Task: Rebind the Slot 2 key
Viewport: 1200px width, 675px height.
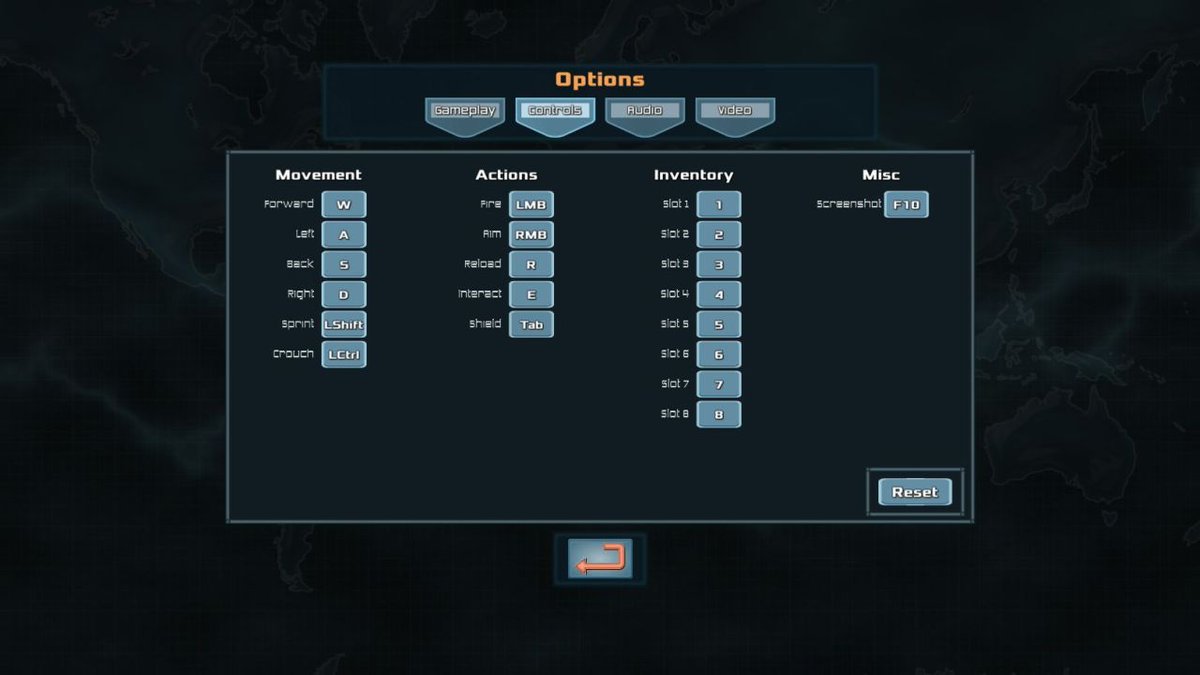Action: click(719, 235)
